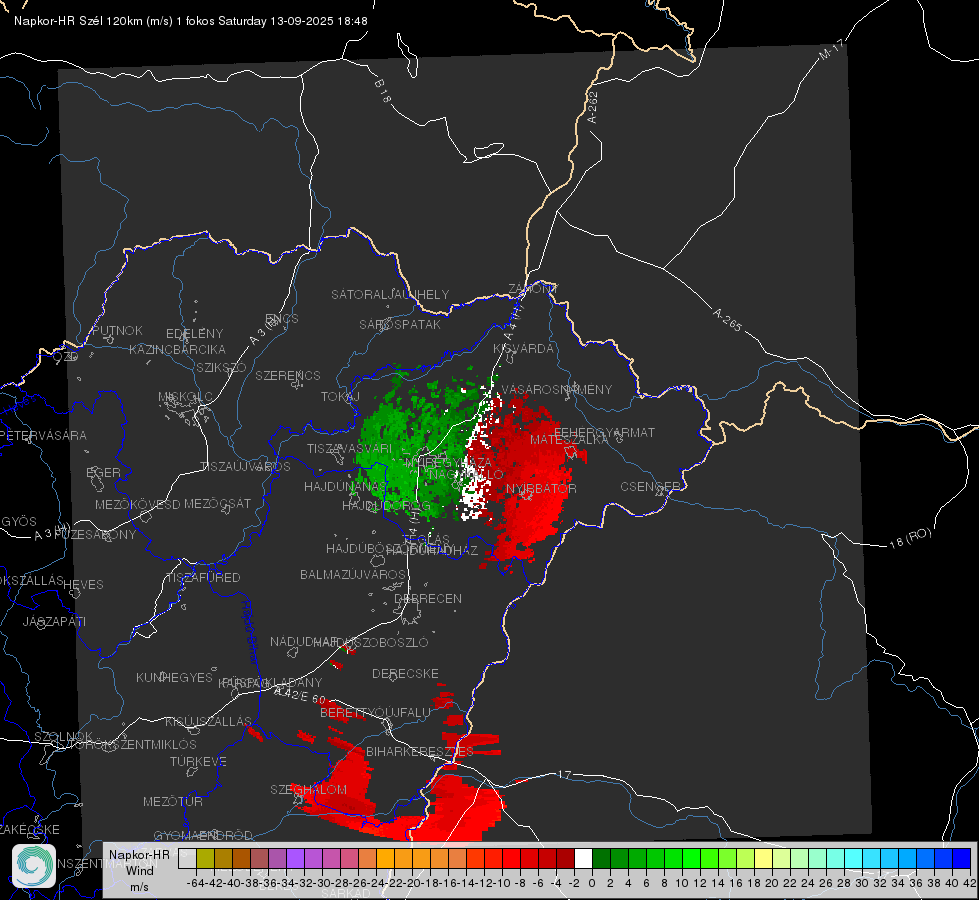Click the KAZINCBARCIKA label
Image resolution: width=979 pixels, height=900 pixels.
click(177, 349)
